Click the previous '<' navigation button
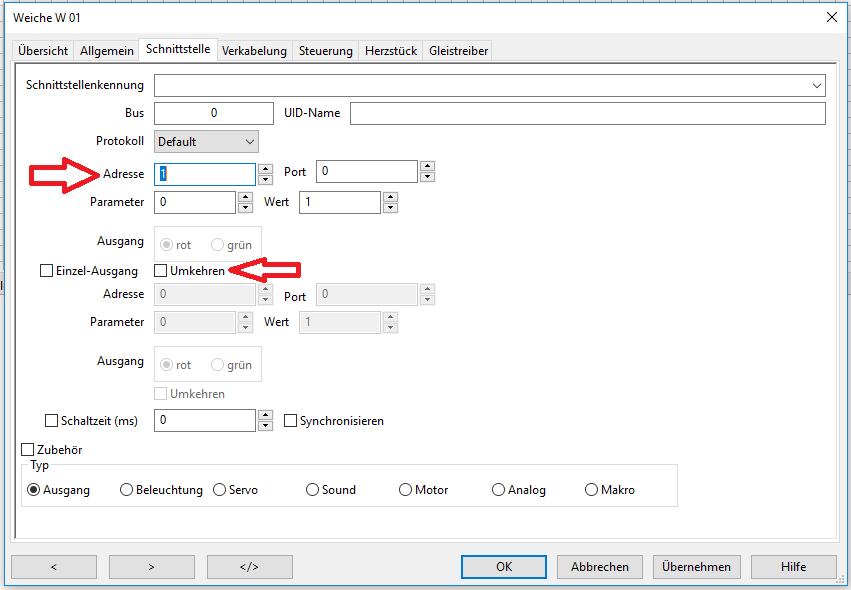851x590 pixels. pos(53,566)
